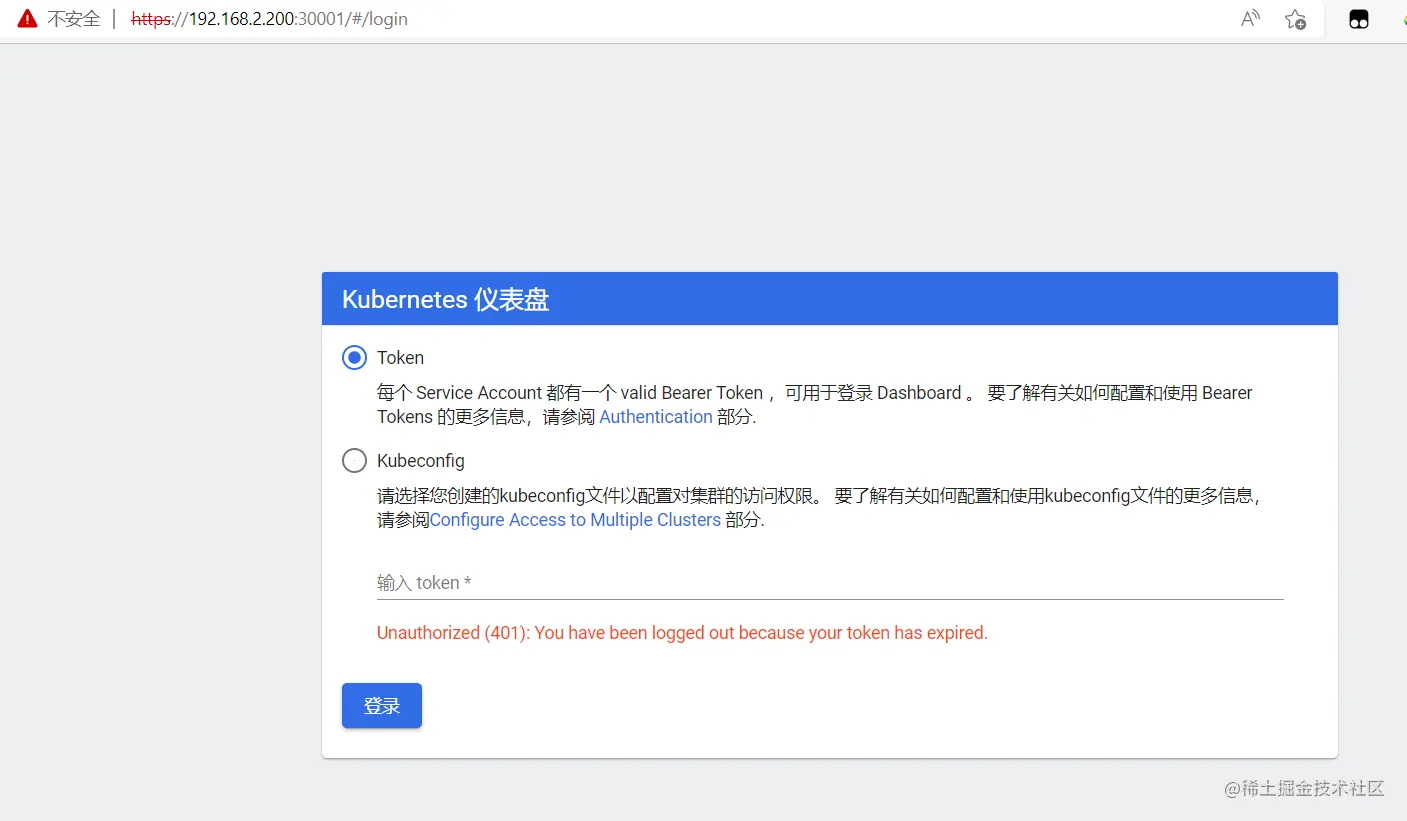Open the black extension icon in toolbar
Image resolution: width=1407 pixels, height=821 pixels.
point(1358,19)
